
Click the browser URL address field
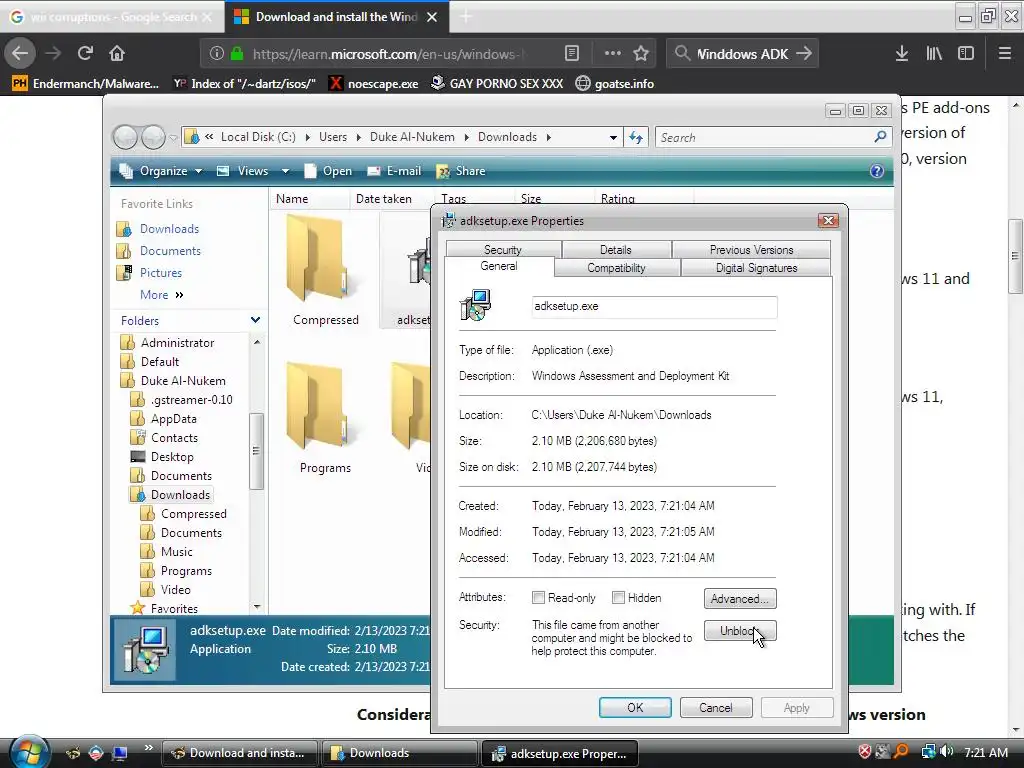389,54
